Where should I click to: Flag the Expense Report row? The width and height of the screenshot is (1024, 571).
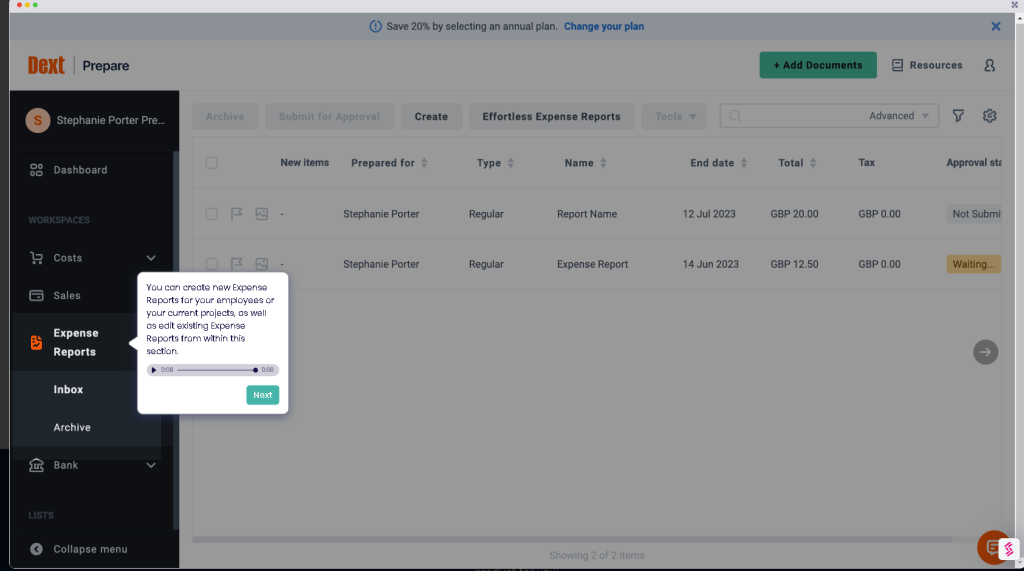click(x=236, y=264)
